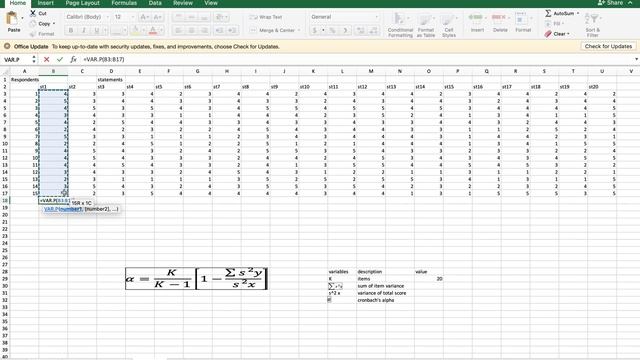Click the 'cronbach's alpha' description cell
Viewport: 640px width, 360px height.
click(376, 300)
